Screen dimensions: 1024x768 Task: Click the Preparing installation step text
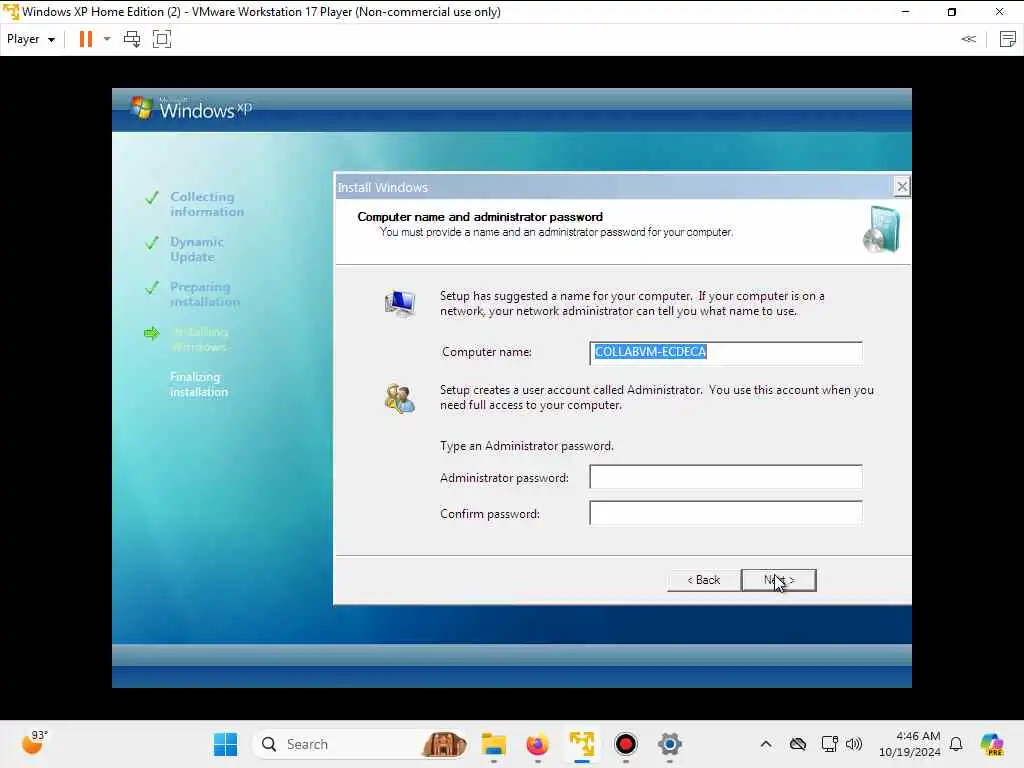(x=204, y=295)
